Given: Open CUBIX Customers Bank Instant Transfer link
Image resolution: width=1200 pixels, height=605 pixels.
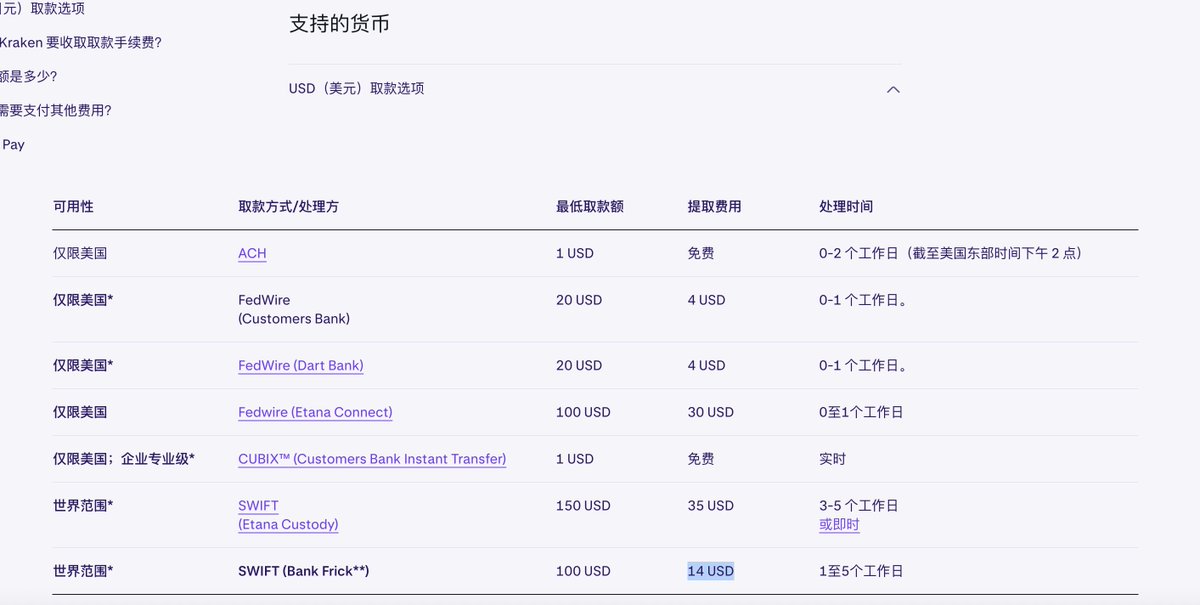Looking at the screenshot, I should (x=372, y=459).
